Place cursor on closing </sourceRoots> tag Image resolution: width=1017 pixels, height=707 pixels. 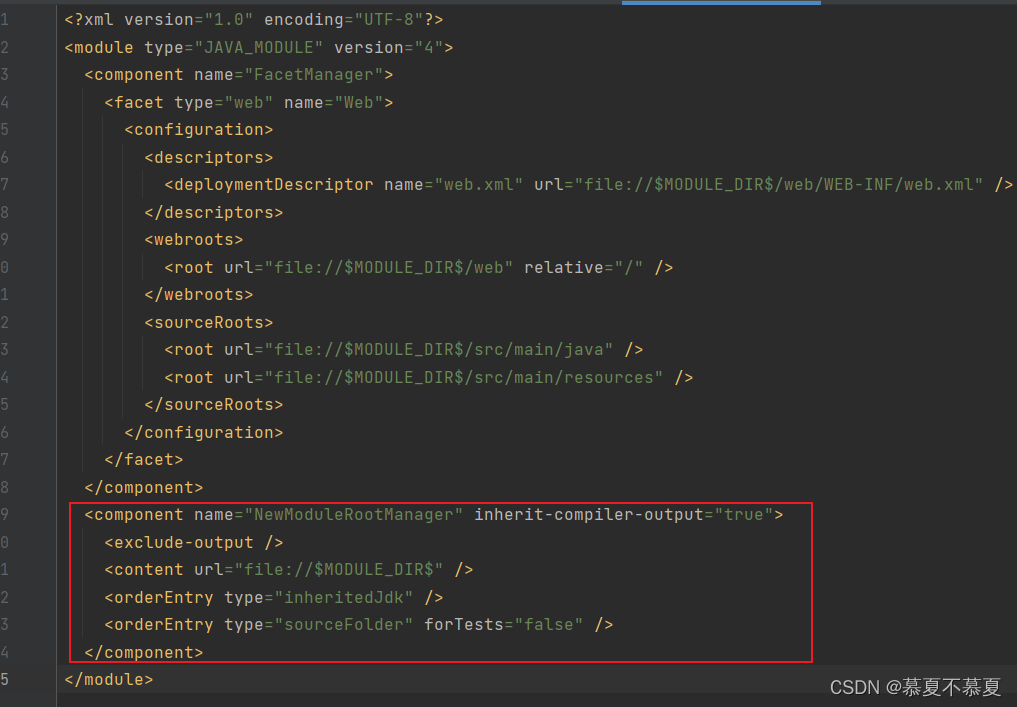[x=213, y=405]
